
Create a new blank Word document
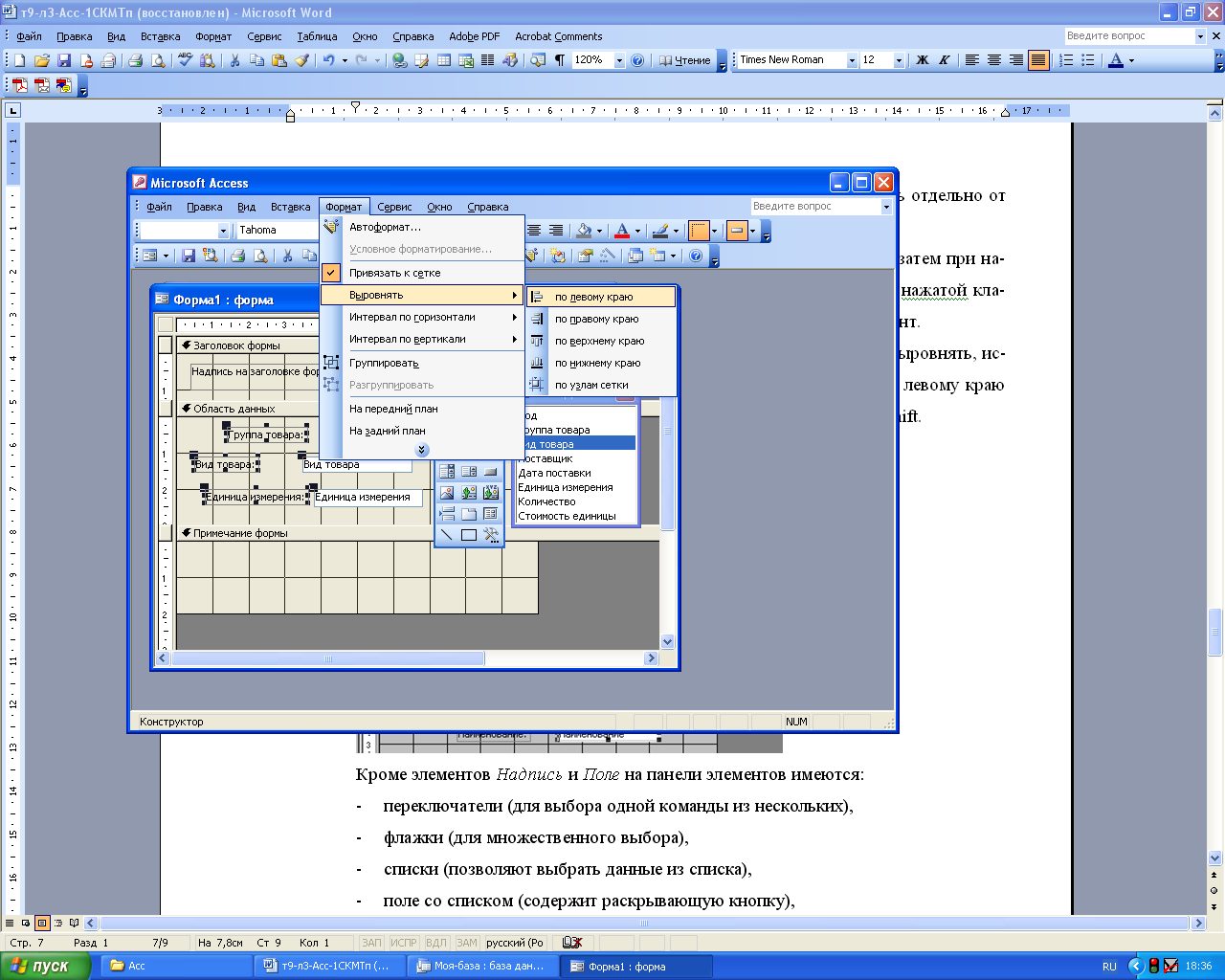[x=19, y=60]
